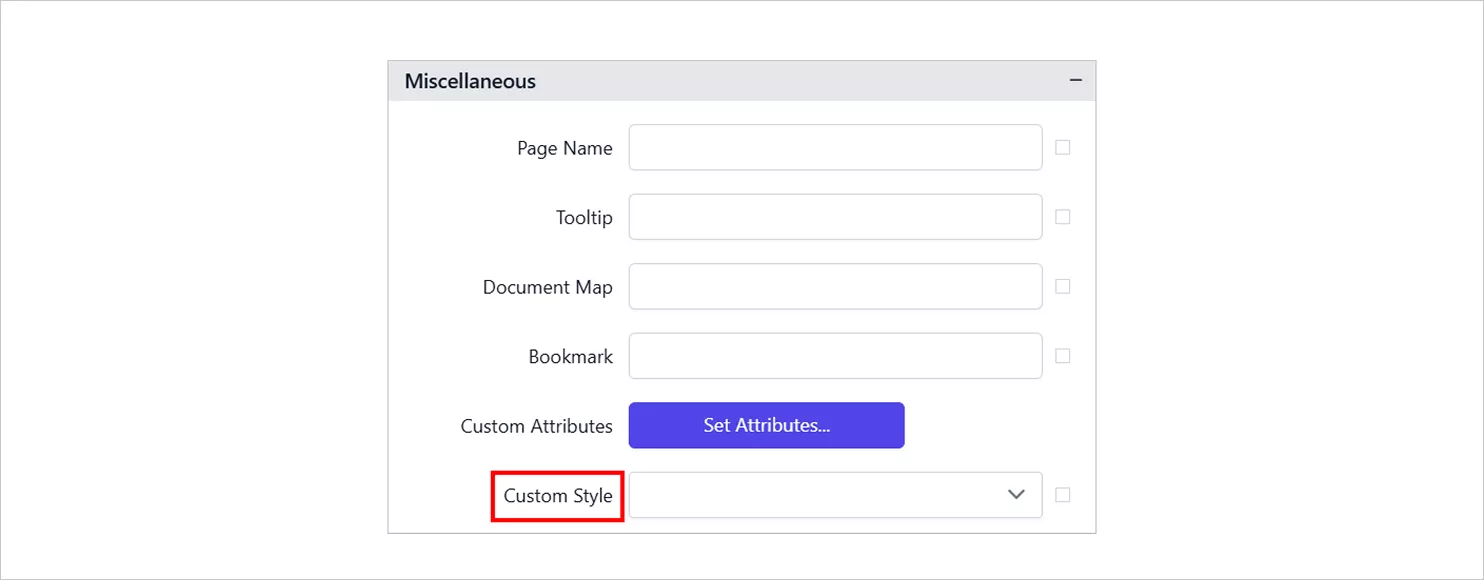The width and height of the screenshot is (1484, 580).
Task: Toggle the checkbox beside Page Name
Action: 1063,147
